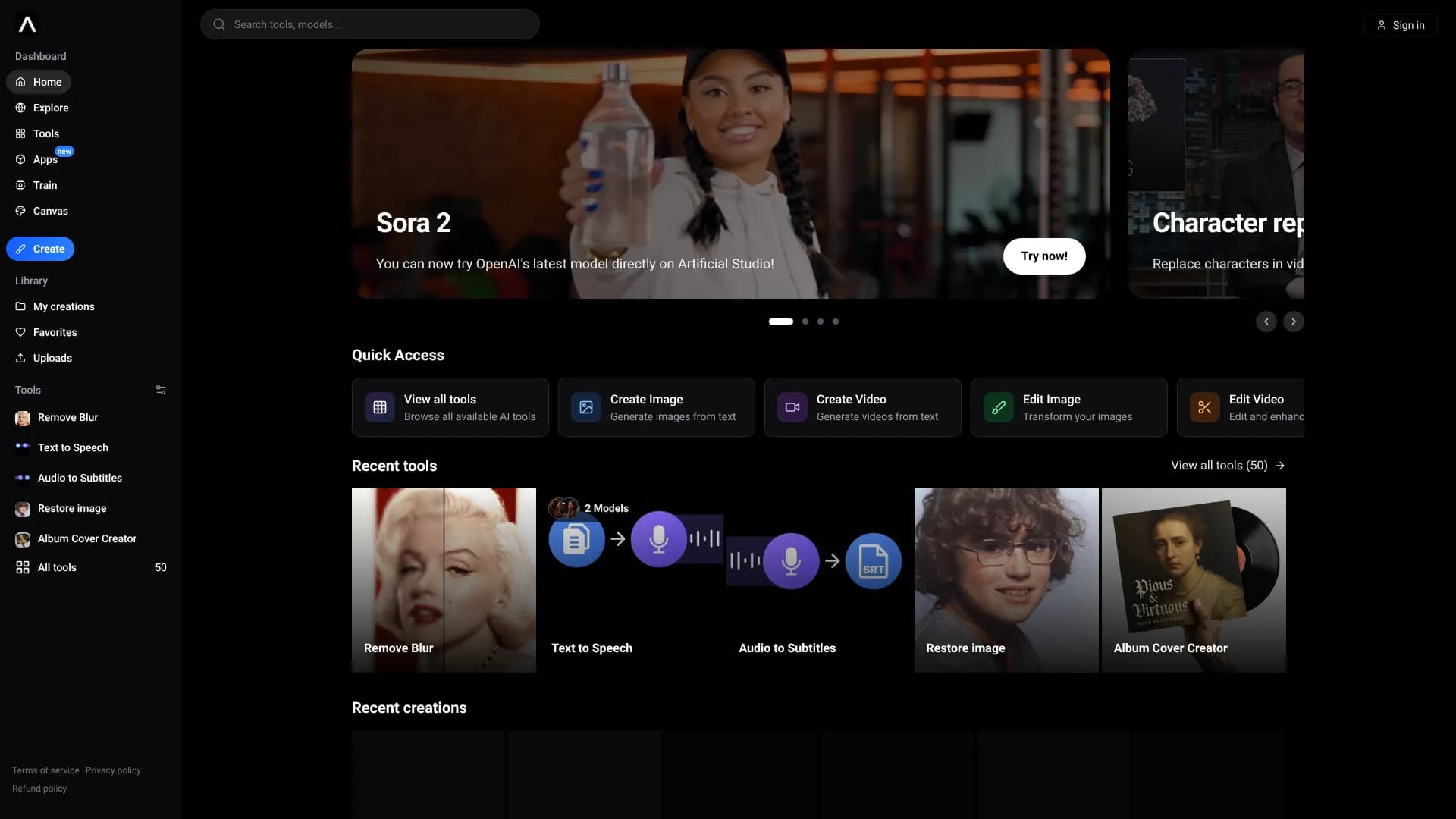The width and height of the screenshot is (1456, 819).
Task: Open the View all tools (50) link
Action: [x=1228, y=466]
